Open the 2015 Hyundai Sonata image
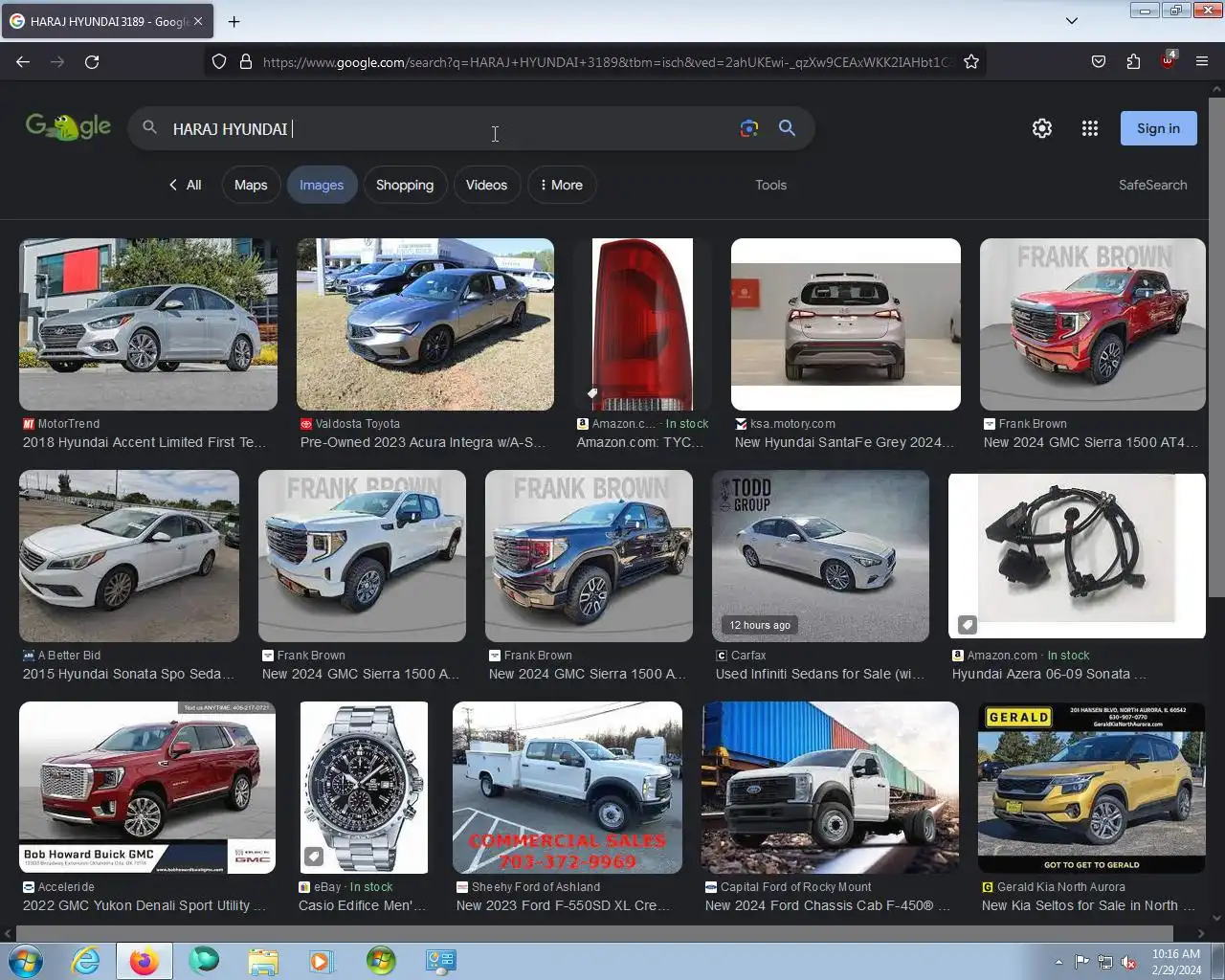Viewport: 1225px width, 980px height. pos(129,556)
